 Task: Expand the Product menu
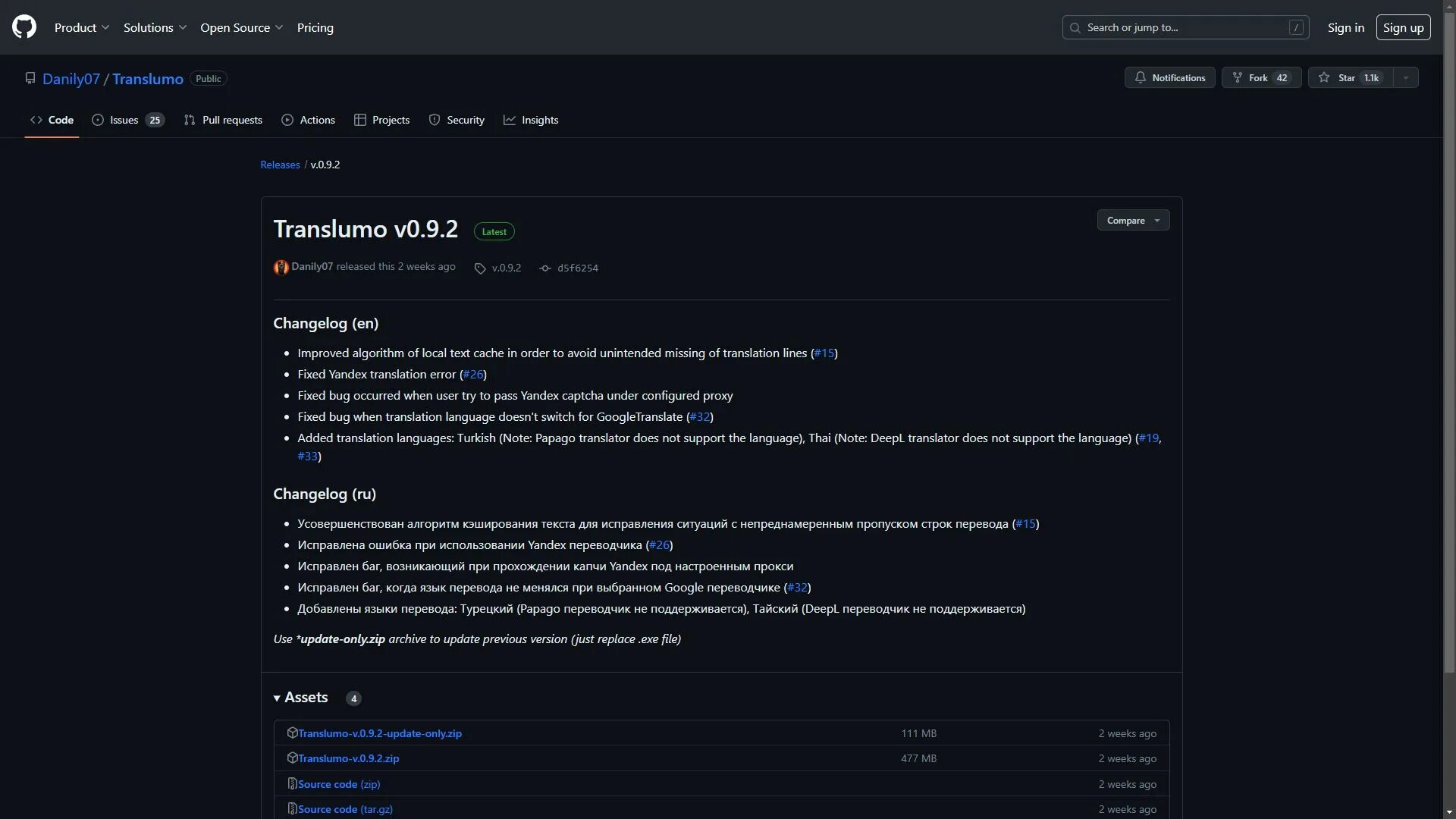coord(82,27)
